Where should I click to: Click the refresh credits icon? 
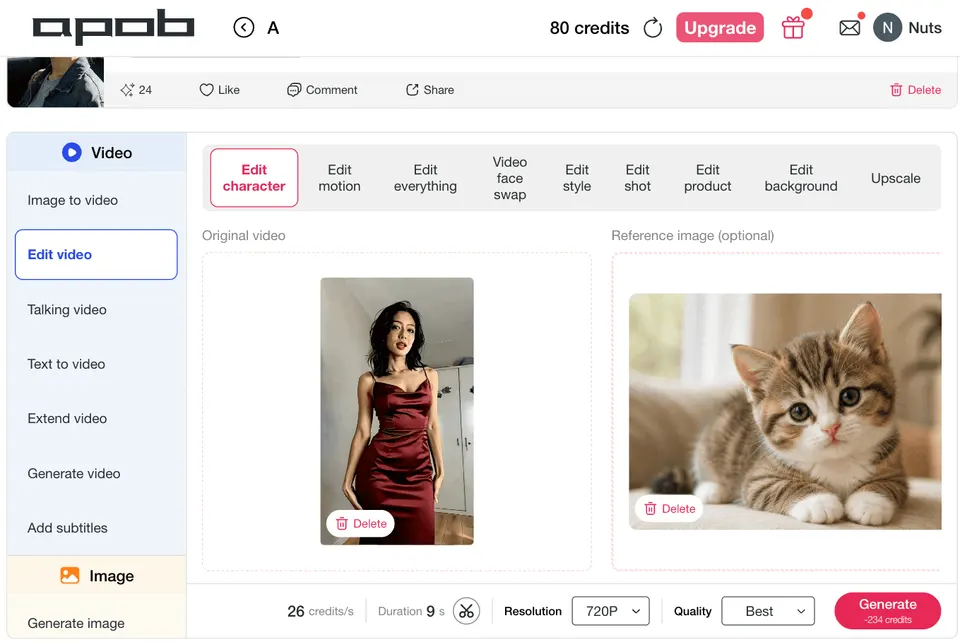[x=653, y=28]
